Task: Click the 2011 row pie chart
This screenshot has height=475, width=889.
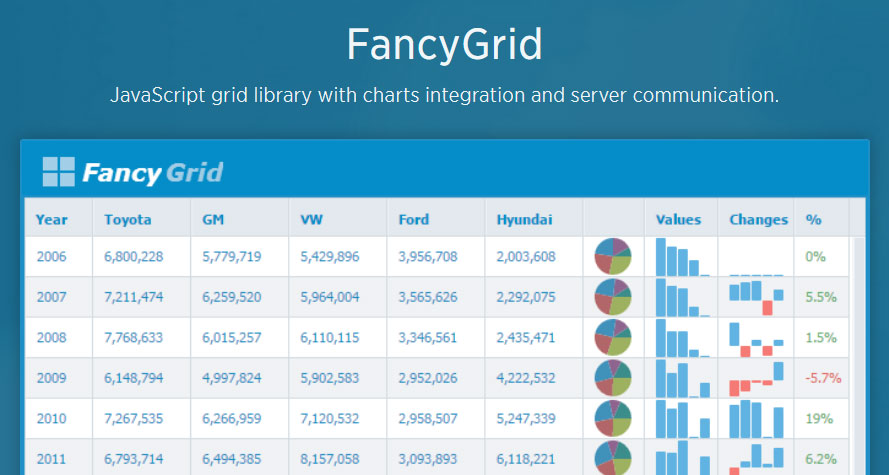Action: [613, 458]
